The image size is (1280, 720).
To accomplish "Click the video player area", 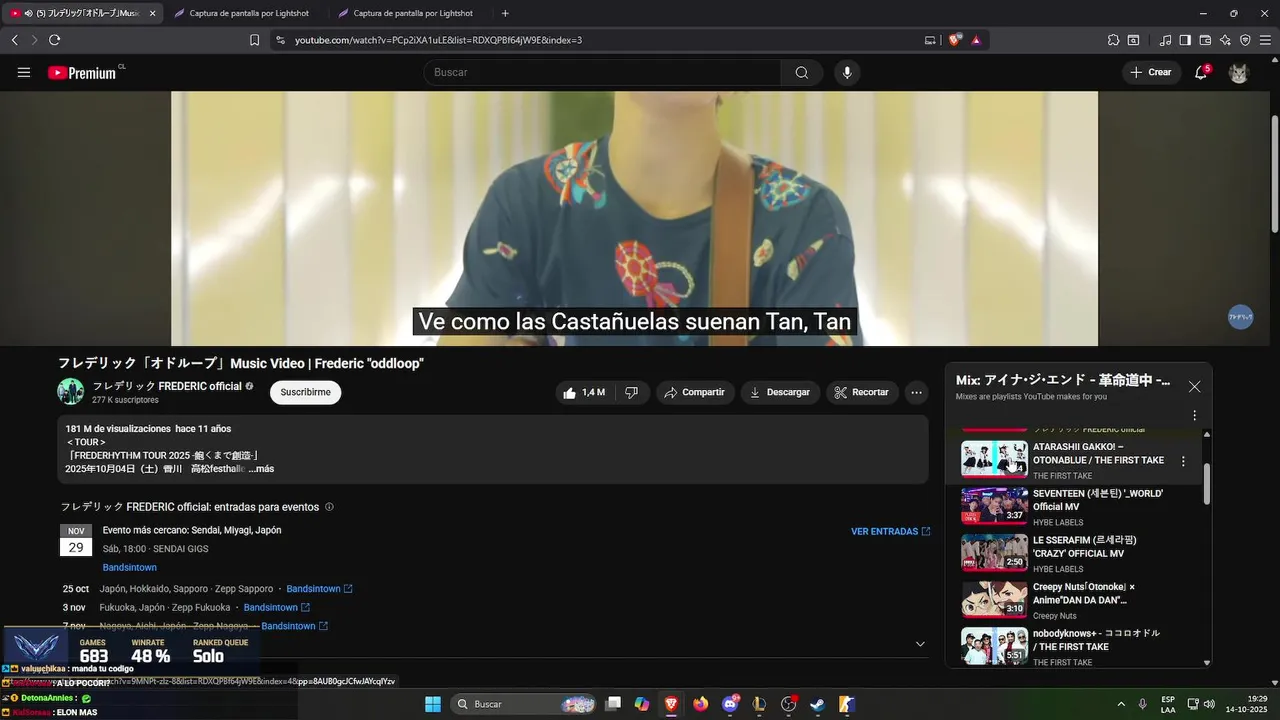I will point(634,218).
